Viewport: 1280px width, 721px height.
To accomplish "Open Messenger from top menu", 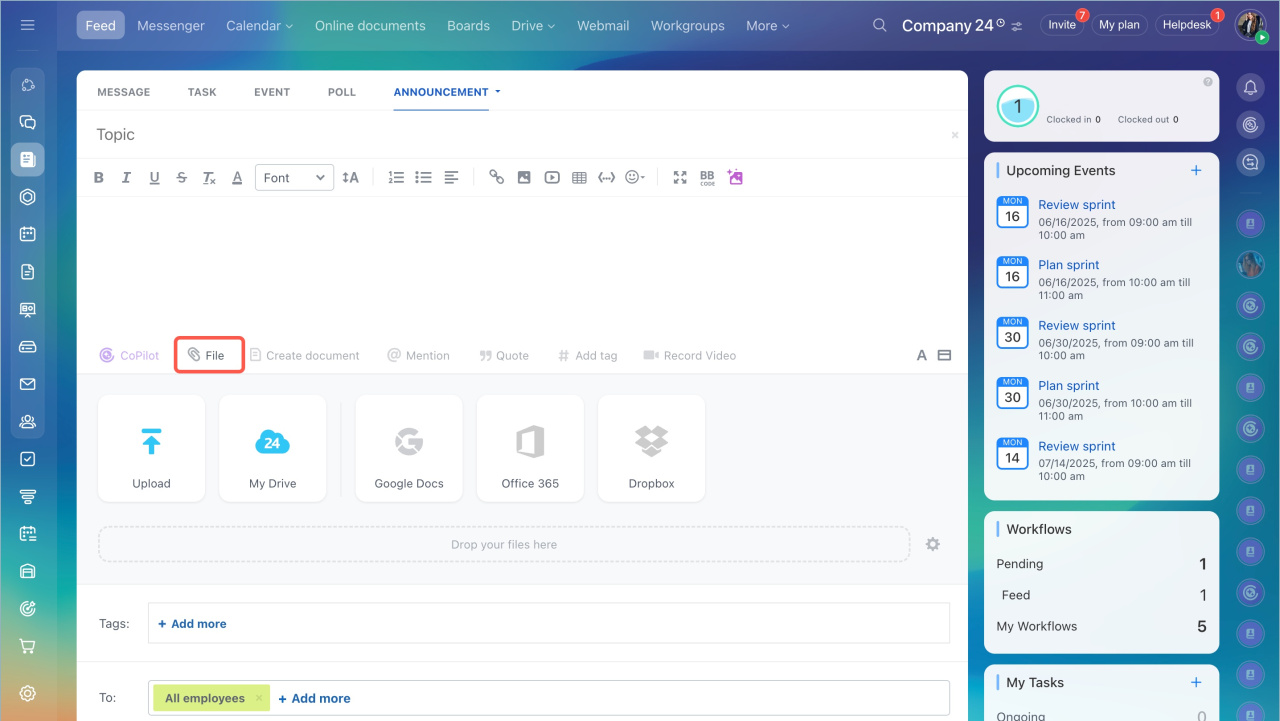I will (x=171, y=26).
